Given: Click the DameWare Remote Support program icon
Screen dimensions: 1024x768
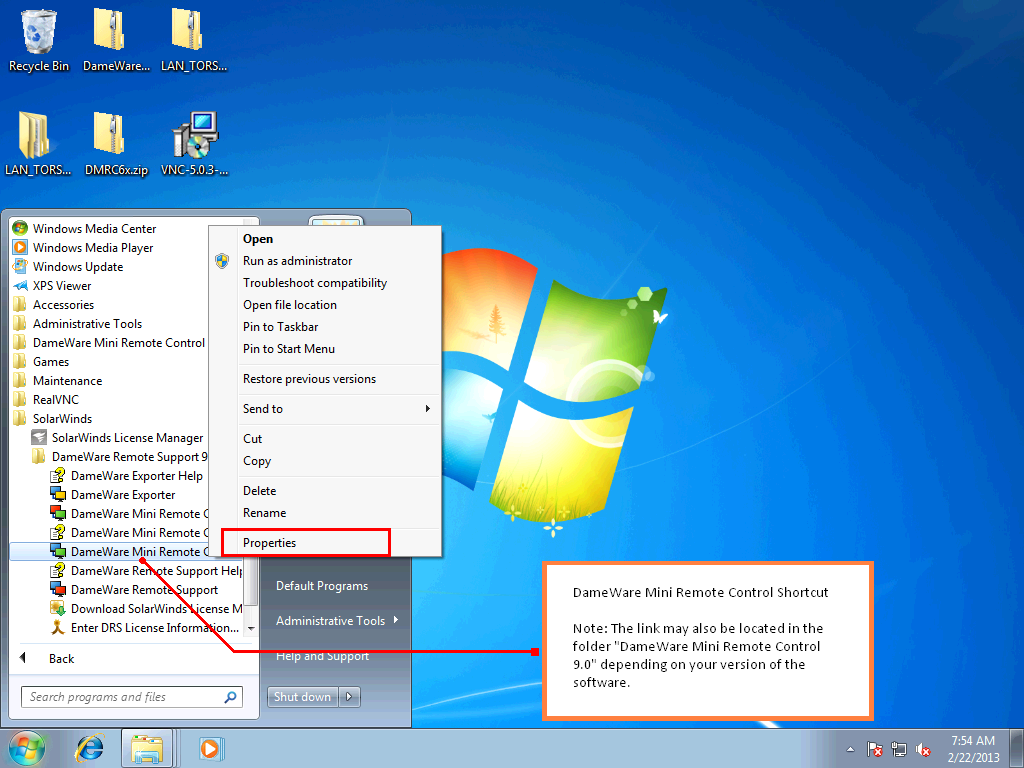Looking at the screenshot, I should pos(58,589).
